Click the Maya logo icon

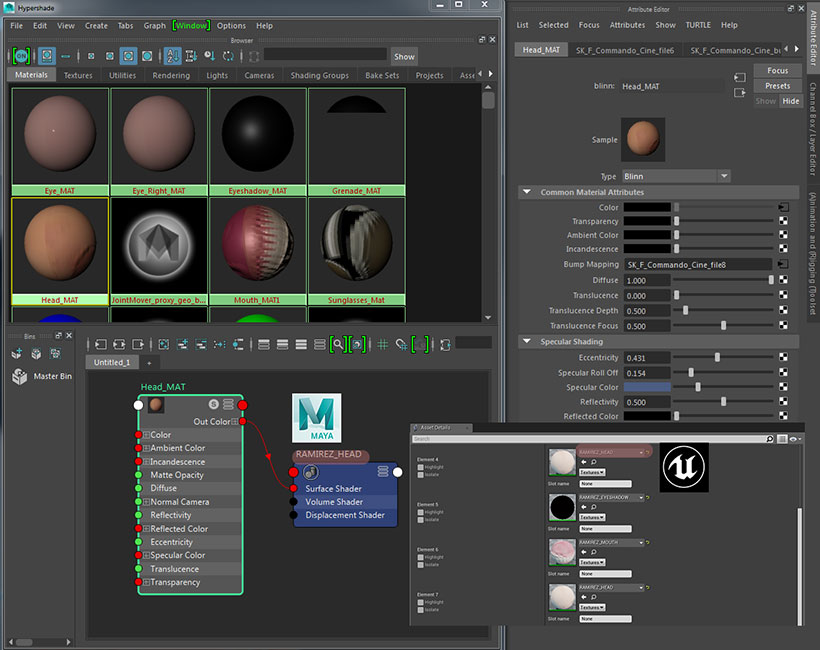[317, 419]
